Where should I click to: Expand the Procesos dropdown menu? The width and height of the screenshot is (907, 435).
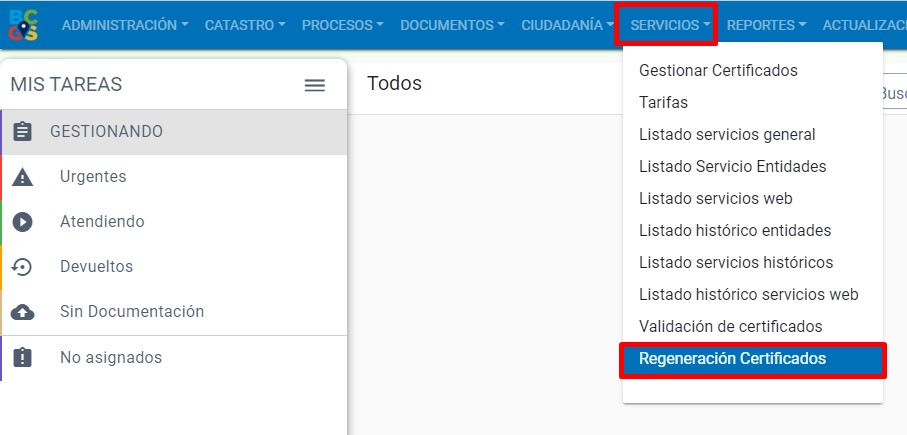342,25
